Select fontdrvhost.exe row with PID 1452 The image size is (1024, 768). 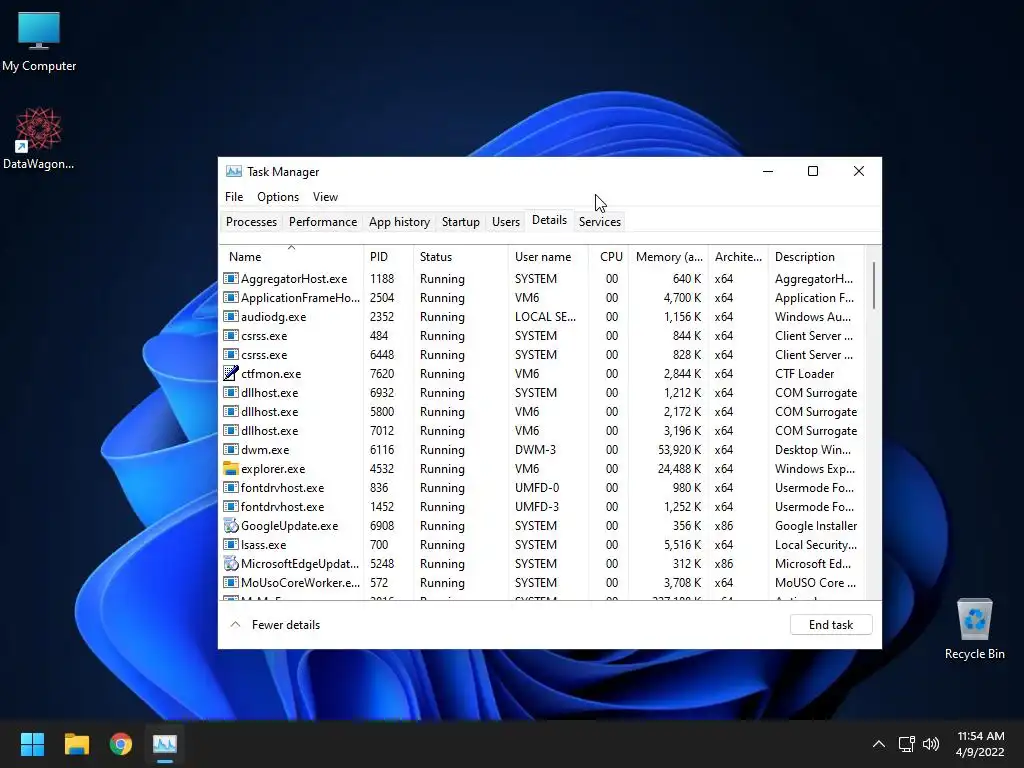(x=542, y=506)
